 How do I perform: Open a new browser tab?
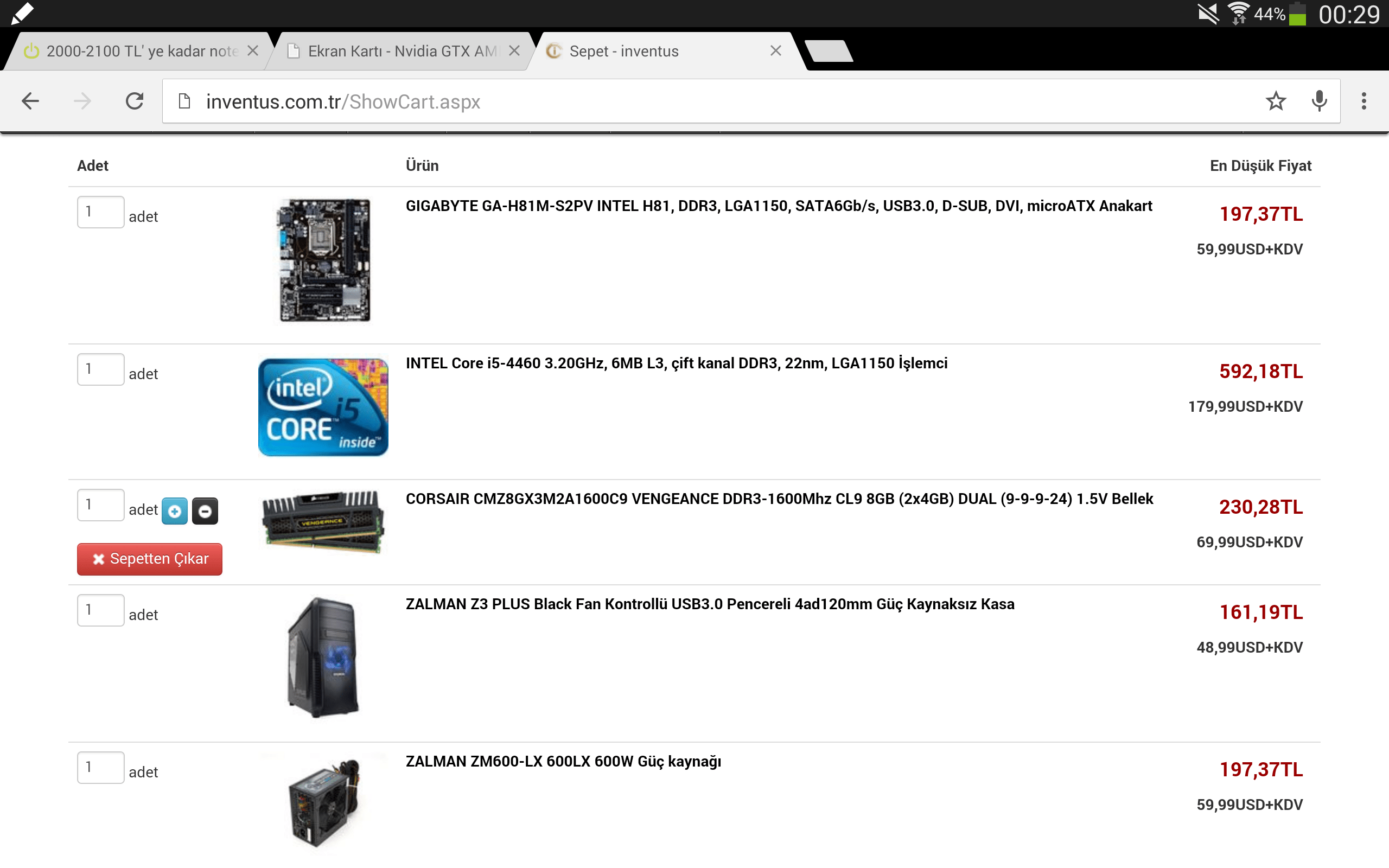[x=829, y=51]
